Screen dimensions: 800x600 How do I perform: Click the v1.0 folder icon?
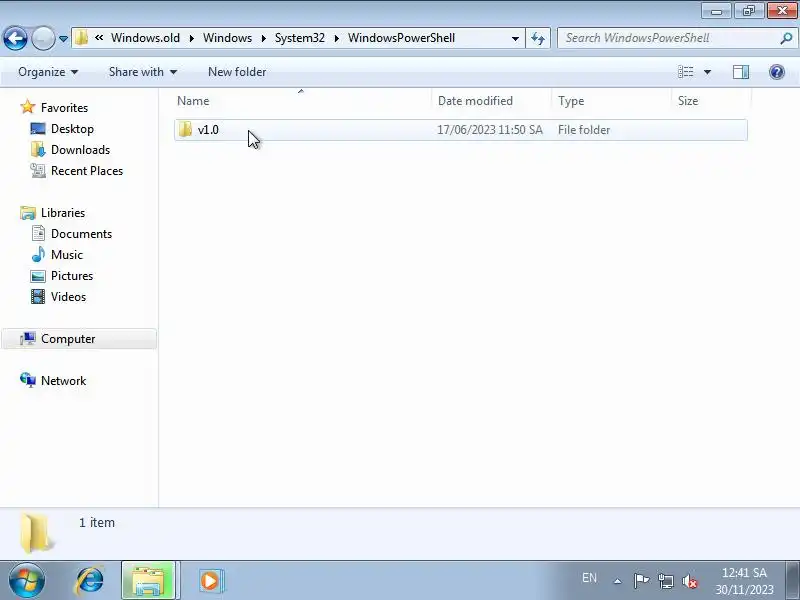click(x=185, y=130)
